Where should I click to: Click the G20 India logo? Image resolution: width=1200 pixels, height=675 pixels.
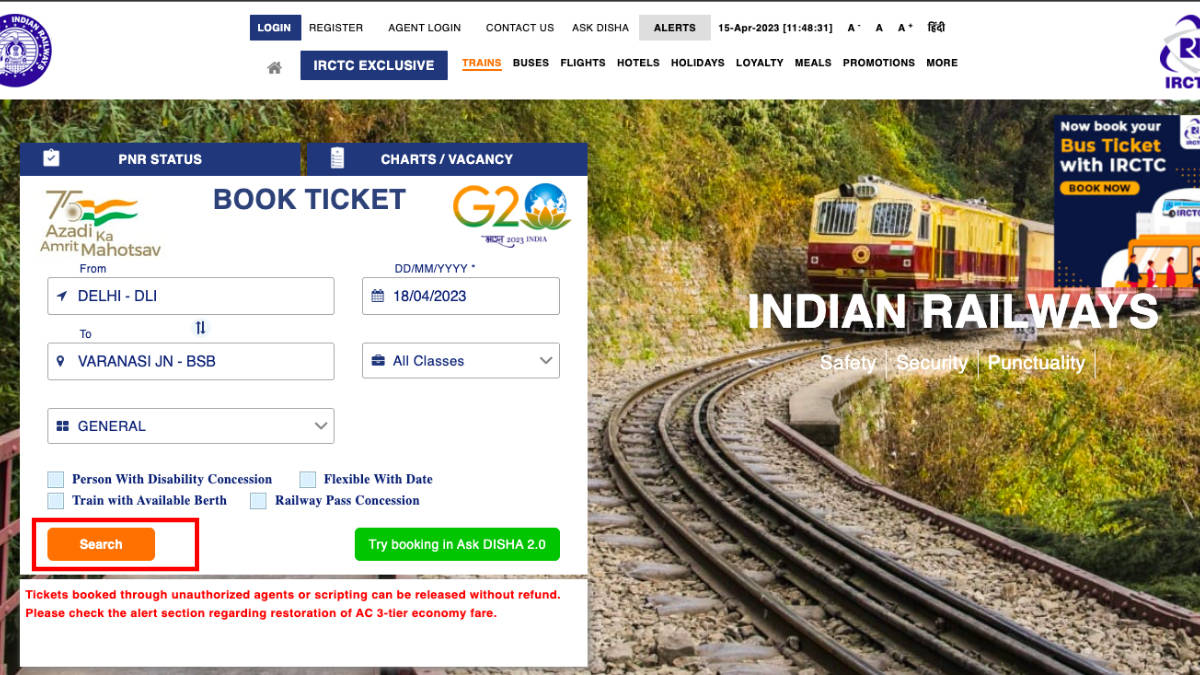point(512,214)
